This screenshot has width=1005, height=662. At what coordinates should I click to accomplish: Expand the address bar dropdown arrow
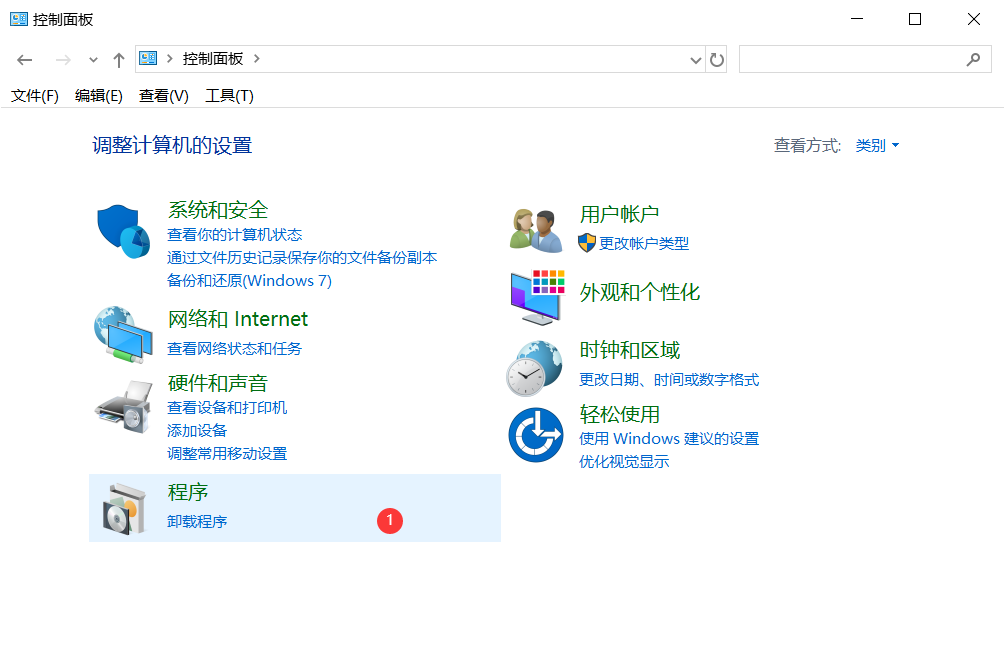696,59
